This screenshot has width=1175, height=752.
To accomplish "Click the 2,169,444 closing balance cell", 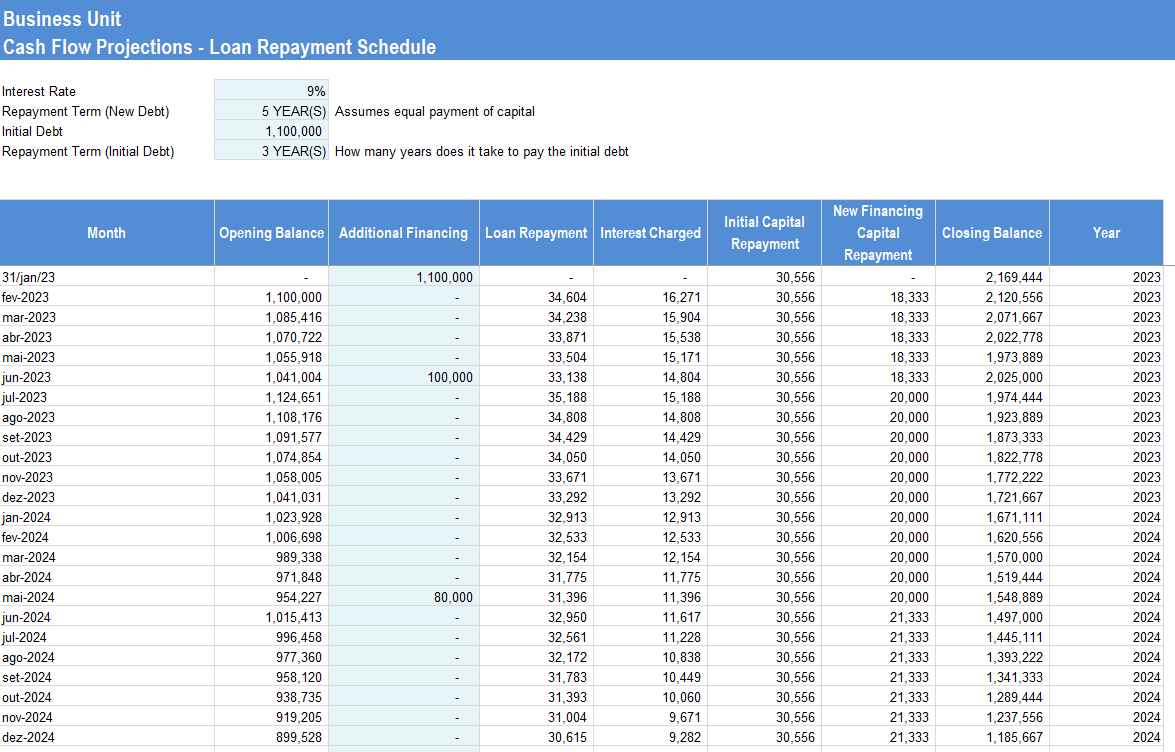I will click(991, 277).
